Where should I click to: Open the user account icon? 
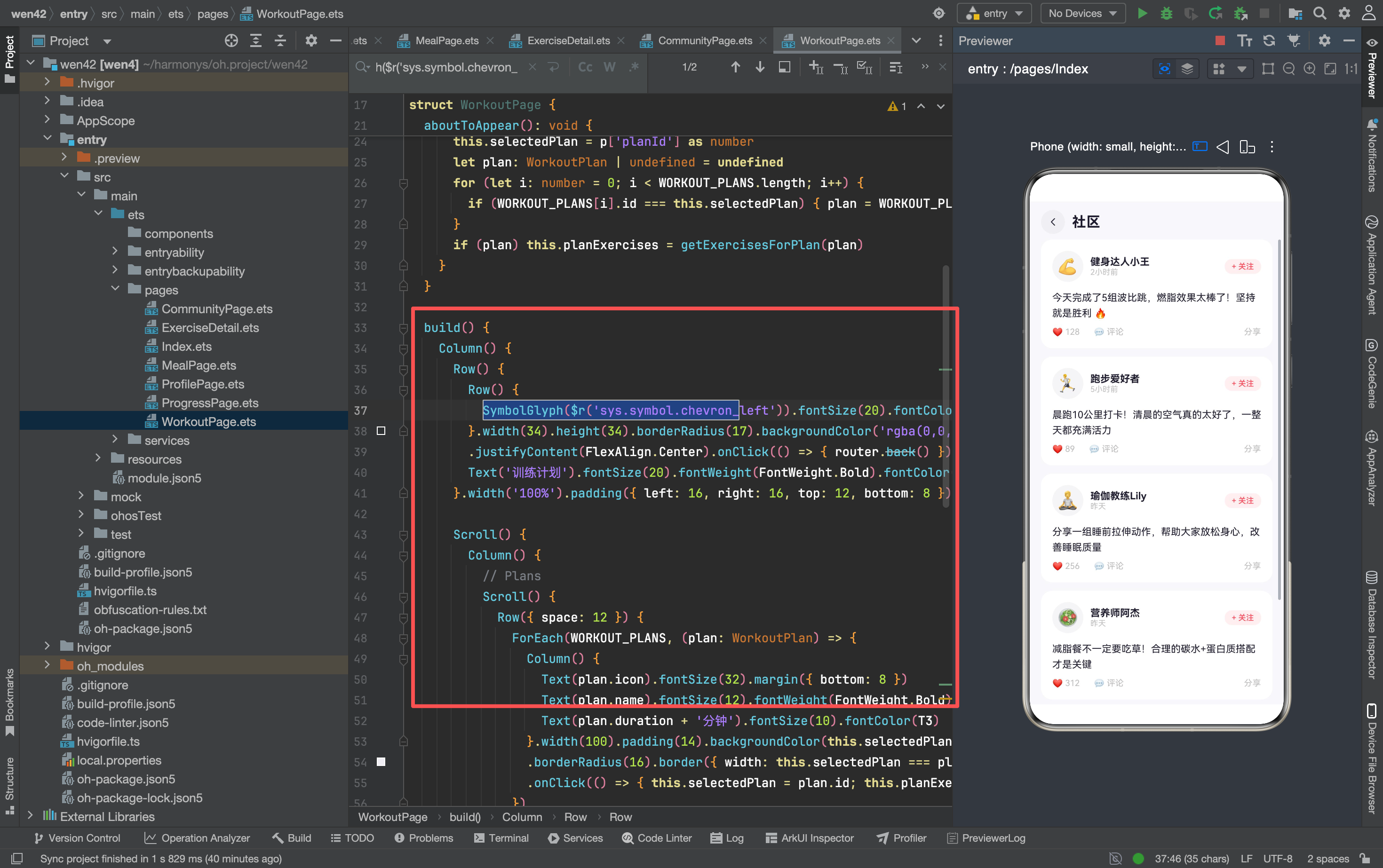[1369, 13]
